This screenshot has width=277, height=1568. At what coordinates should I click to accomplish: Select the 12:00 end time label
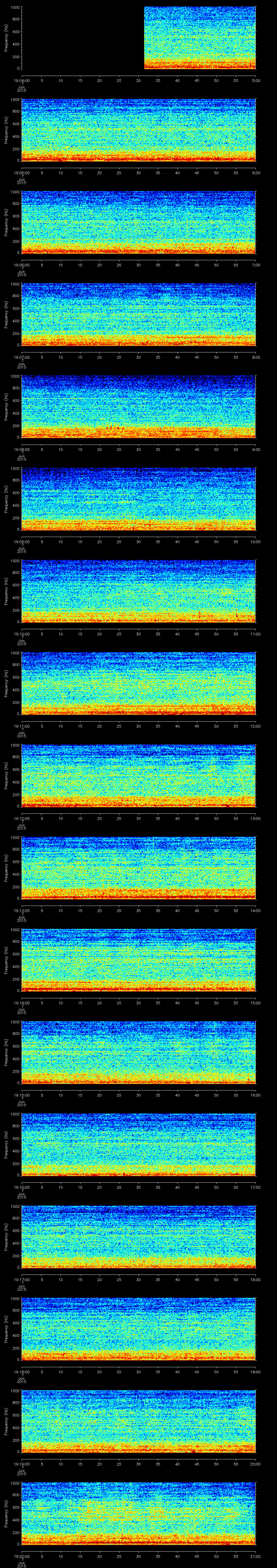pyautogui.click(x=255, y=726)
